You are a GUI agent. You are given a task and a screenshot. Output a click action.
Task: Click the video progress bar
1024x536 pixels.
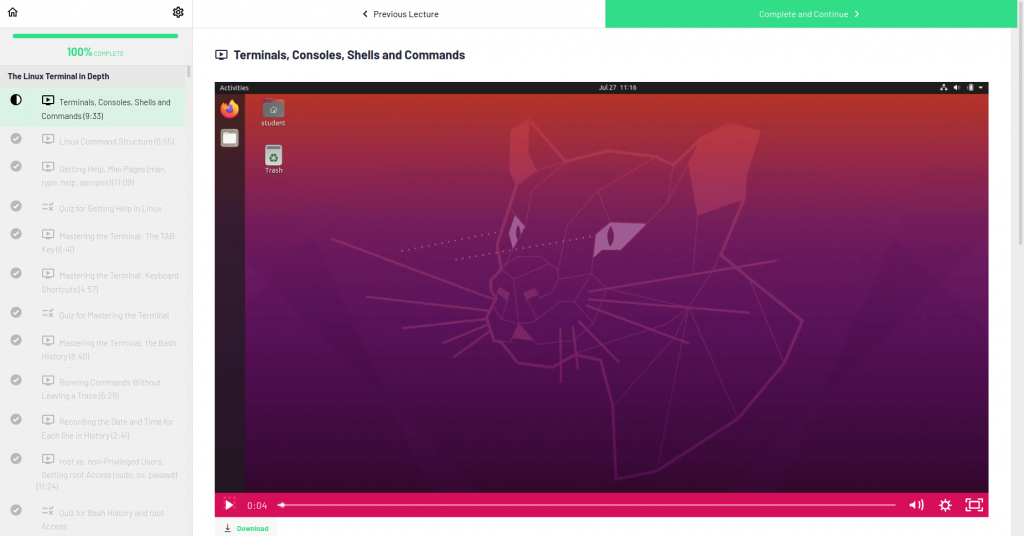[587, 505]
